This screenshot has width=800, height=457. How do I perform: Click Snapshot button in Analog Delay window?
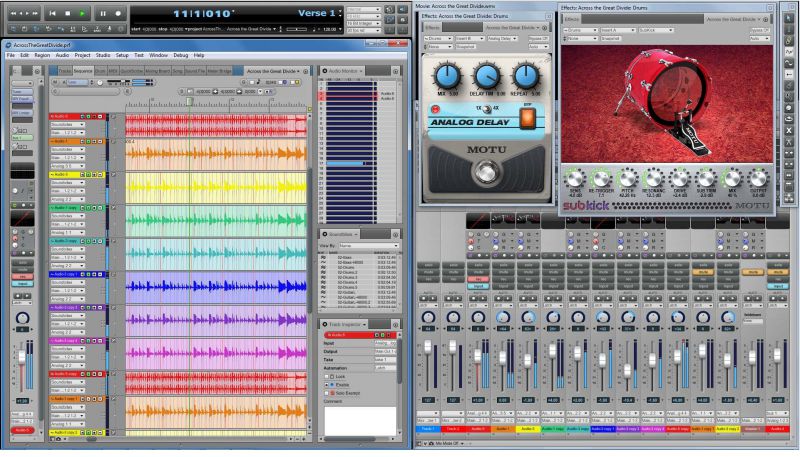(465, 47)
